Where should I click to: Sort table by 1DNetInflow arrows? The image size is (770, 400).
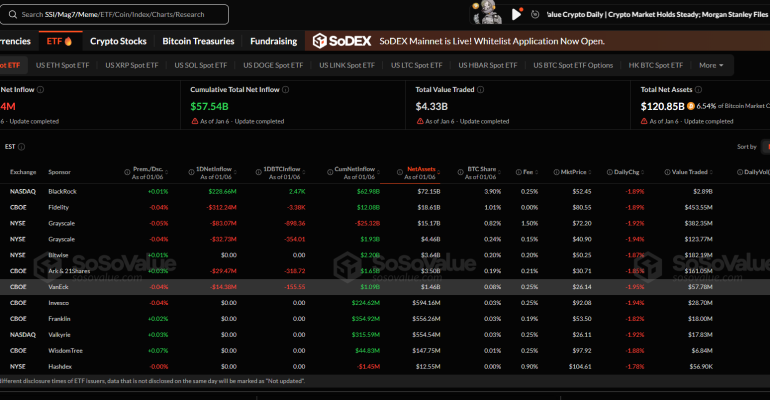235,172
